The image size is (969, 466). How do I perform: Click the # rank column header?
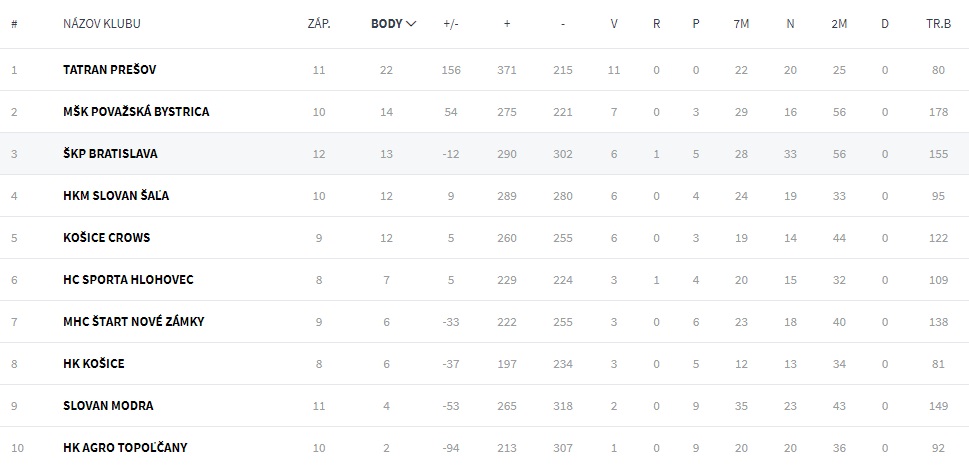pos(14,24)
